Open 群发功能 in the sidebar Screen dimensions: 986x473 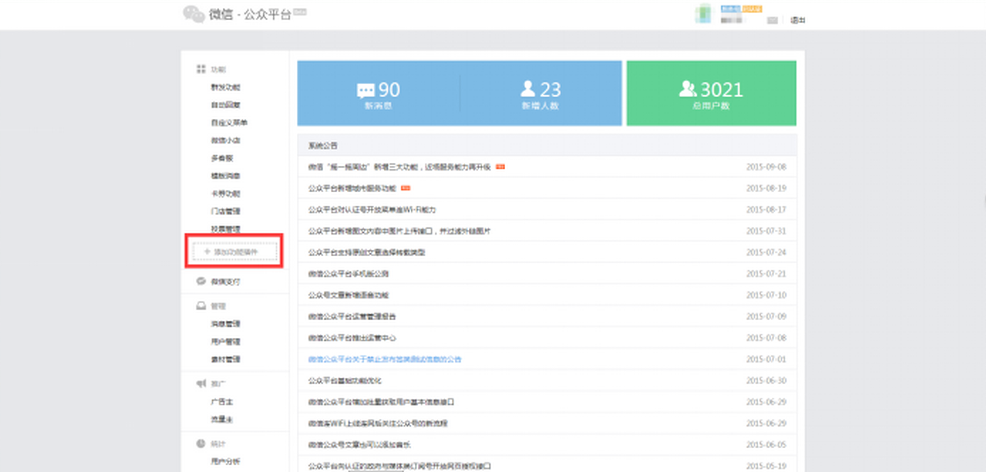pyautogui.click(x=225, y=88)
